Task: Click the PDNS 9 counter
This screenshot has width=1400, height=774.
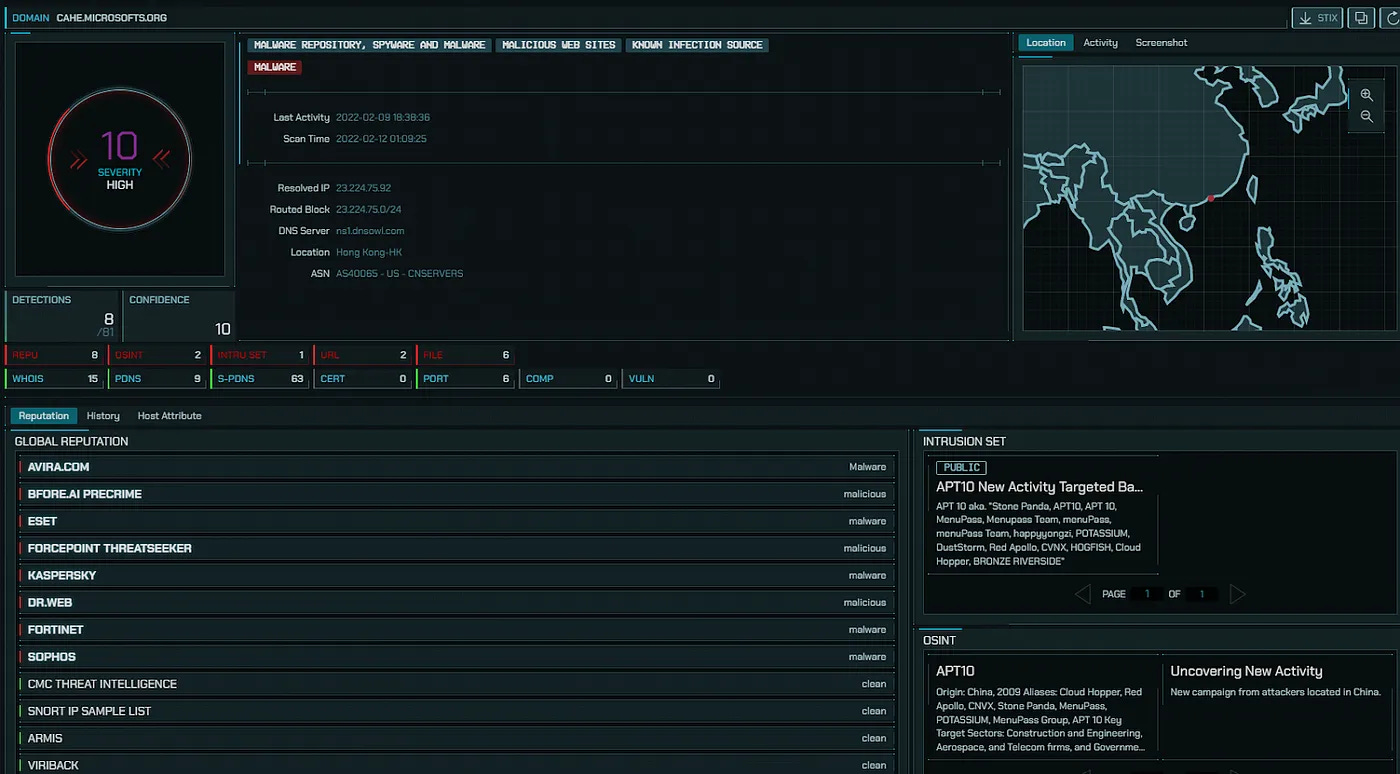Action: tap(158, 379)
